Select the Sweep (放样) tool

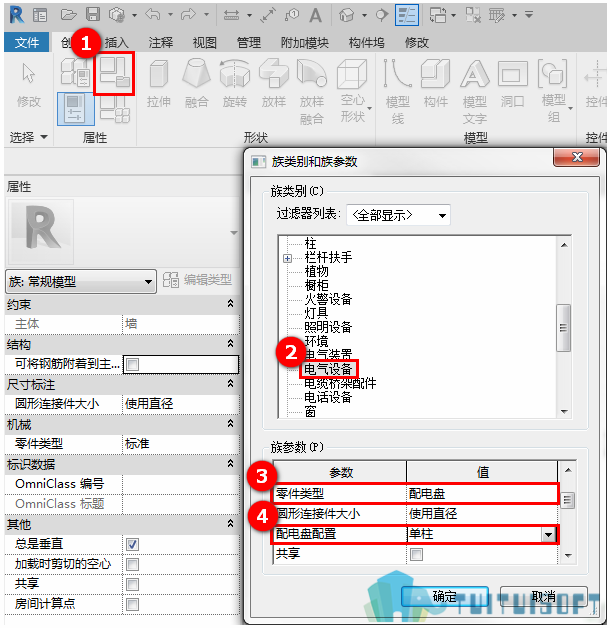tap(274, 85)
